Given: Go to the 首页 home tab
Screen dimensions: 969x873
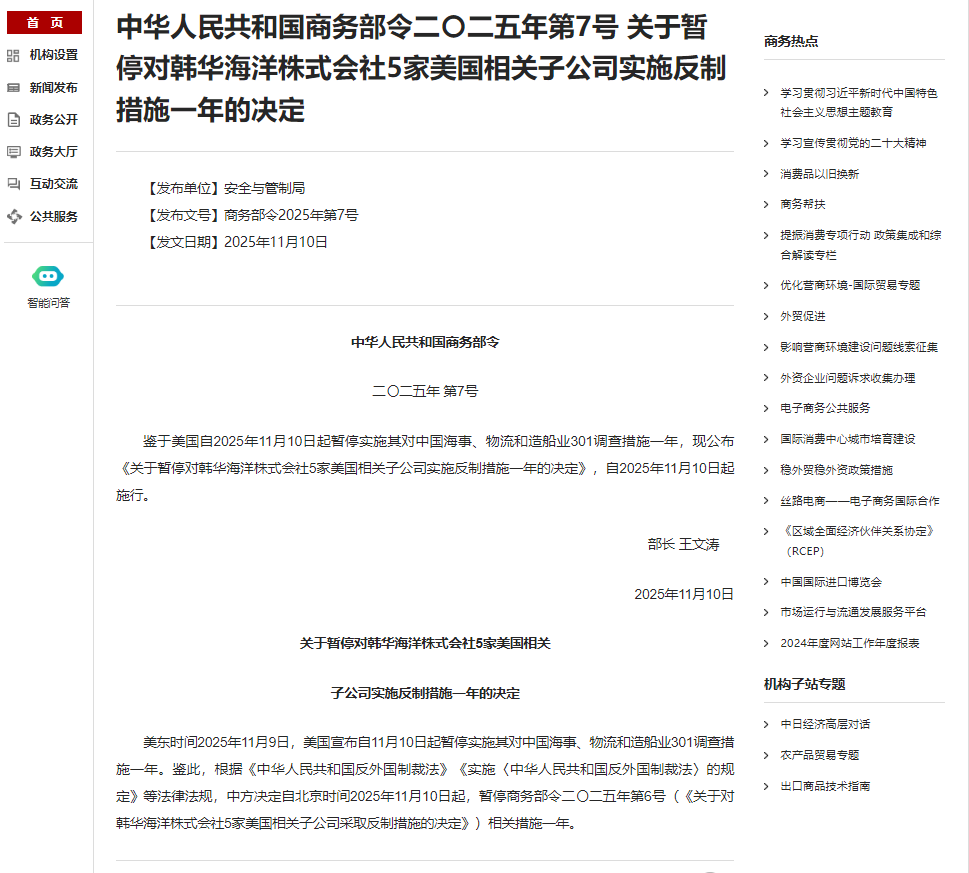Looking at the screenshot, I should pyautogui.click(x=44, y=23).
